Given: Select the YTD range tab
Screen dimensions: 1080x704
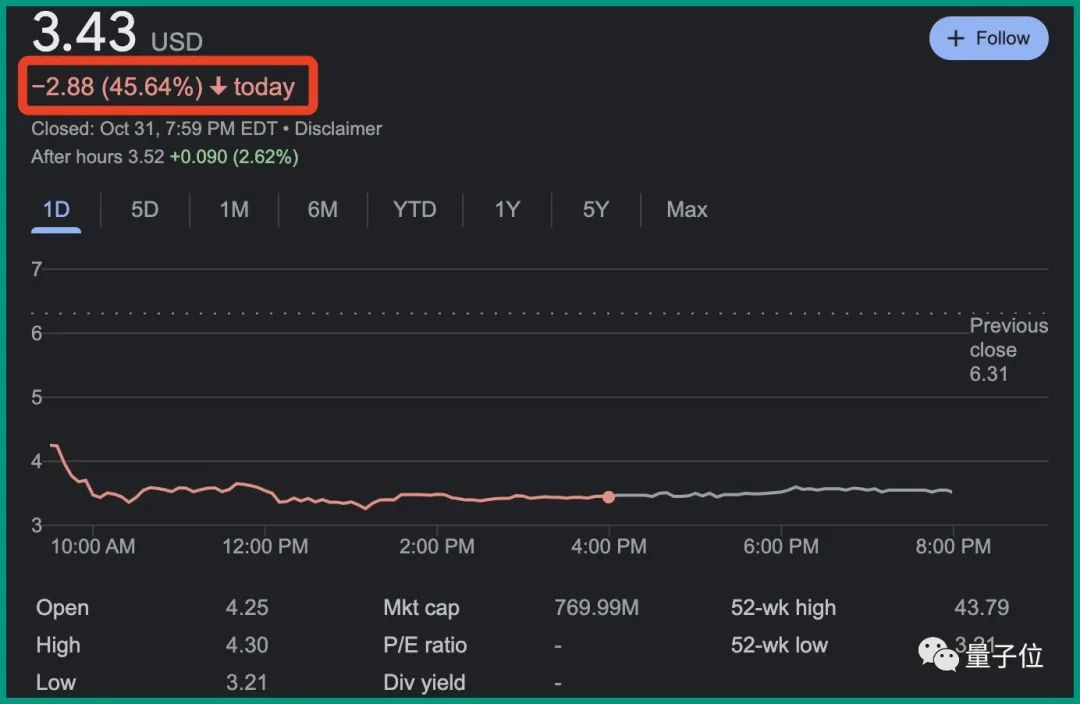Looking at the screenshot, I should [x=414, y=210].
